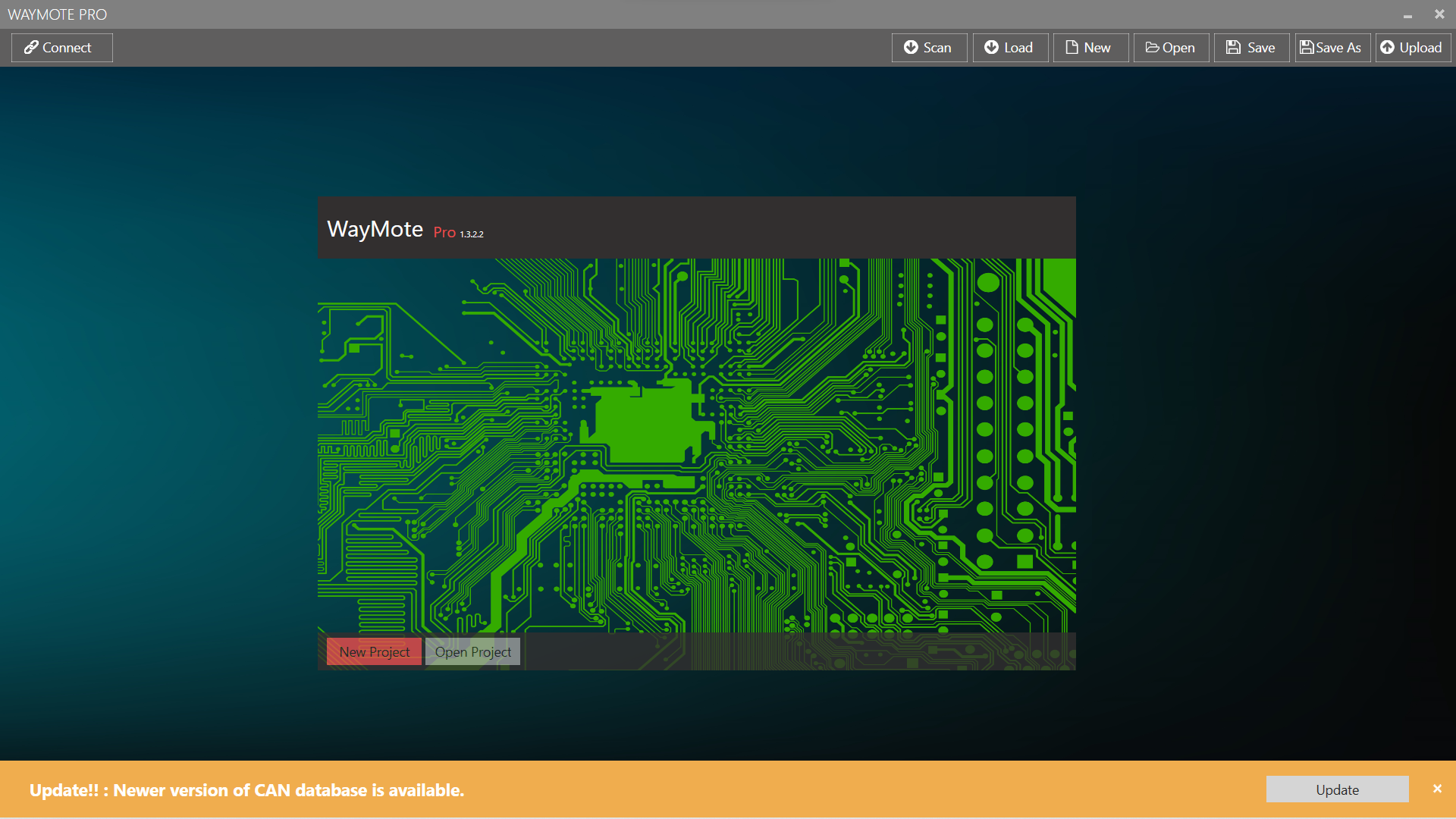
Task: Click the Open folder toolbar button
Action: click(1170, 48)
